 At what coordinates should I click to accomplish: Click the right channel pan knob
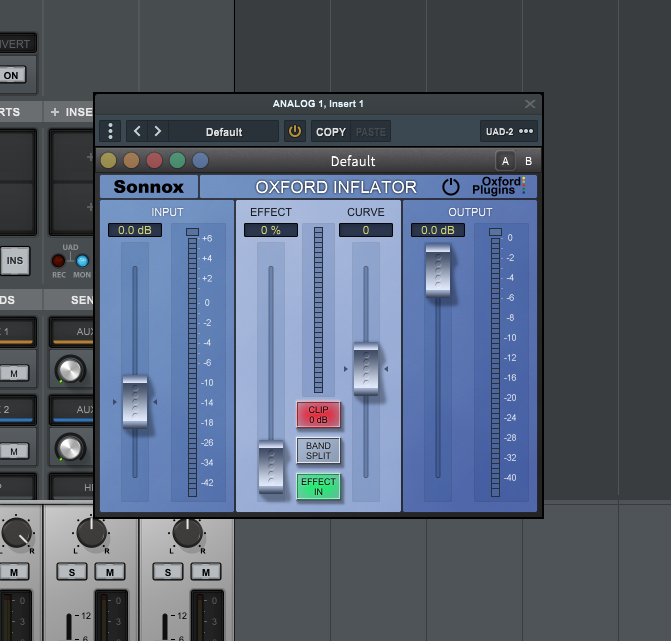click(187, 533)
